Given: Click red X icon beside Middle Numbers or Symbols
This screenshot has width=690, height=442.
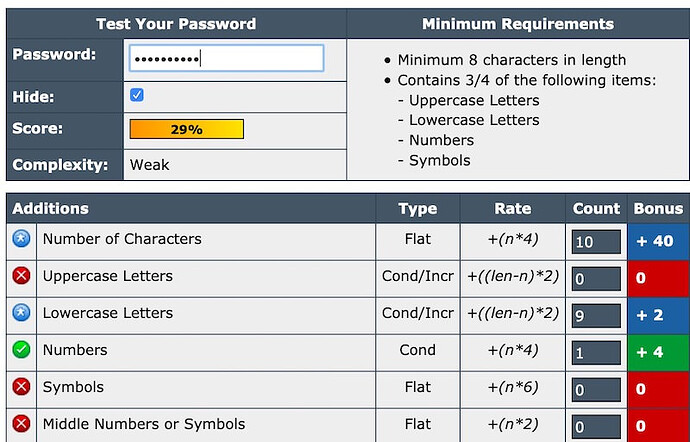Looking at the screenshot, I should click(21, 424).
